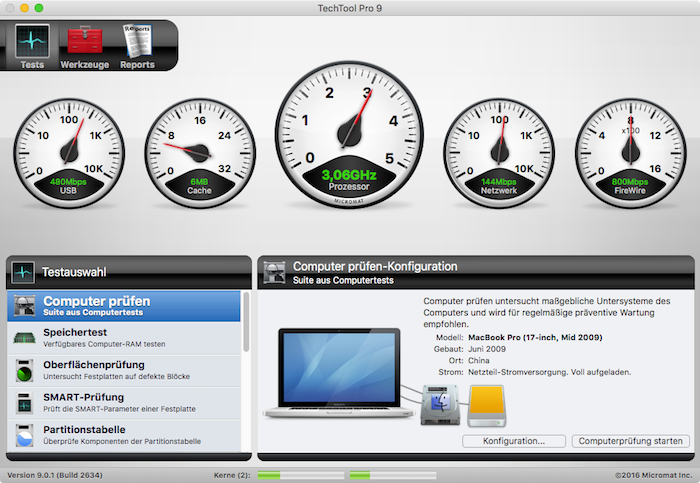
Task: Open the Werkzeuge toolbox icon
Action: [x=84, y=46]
